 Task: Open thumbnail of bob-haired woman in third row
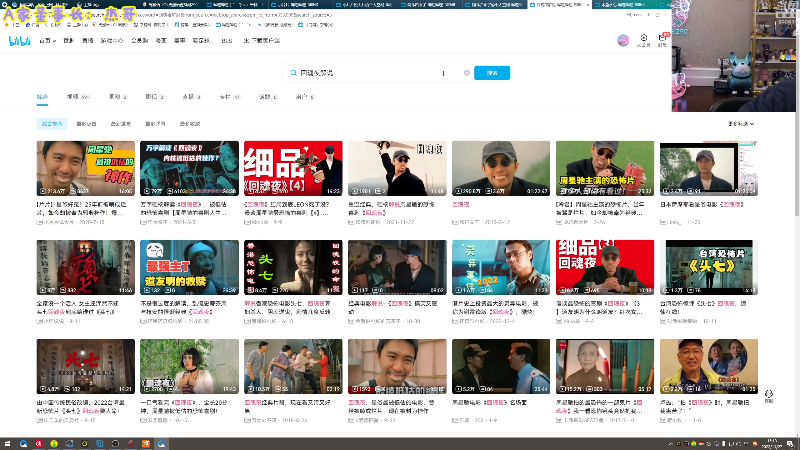[189, 366]
